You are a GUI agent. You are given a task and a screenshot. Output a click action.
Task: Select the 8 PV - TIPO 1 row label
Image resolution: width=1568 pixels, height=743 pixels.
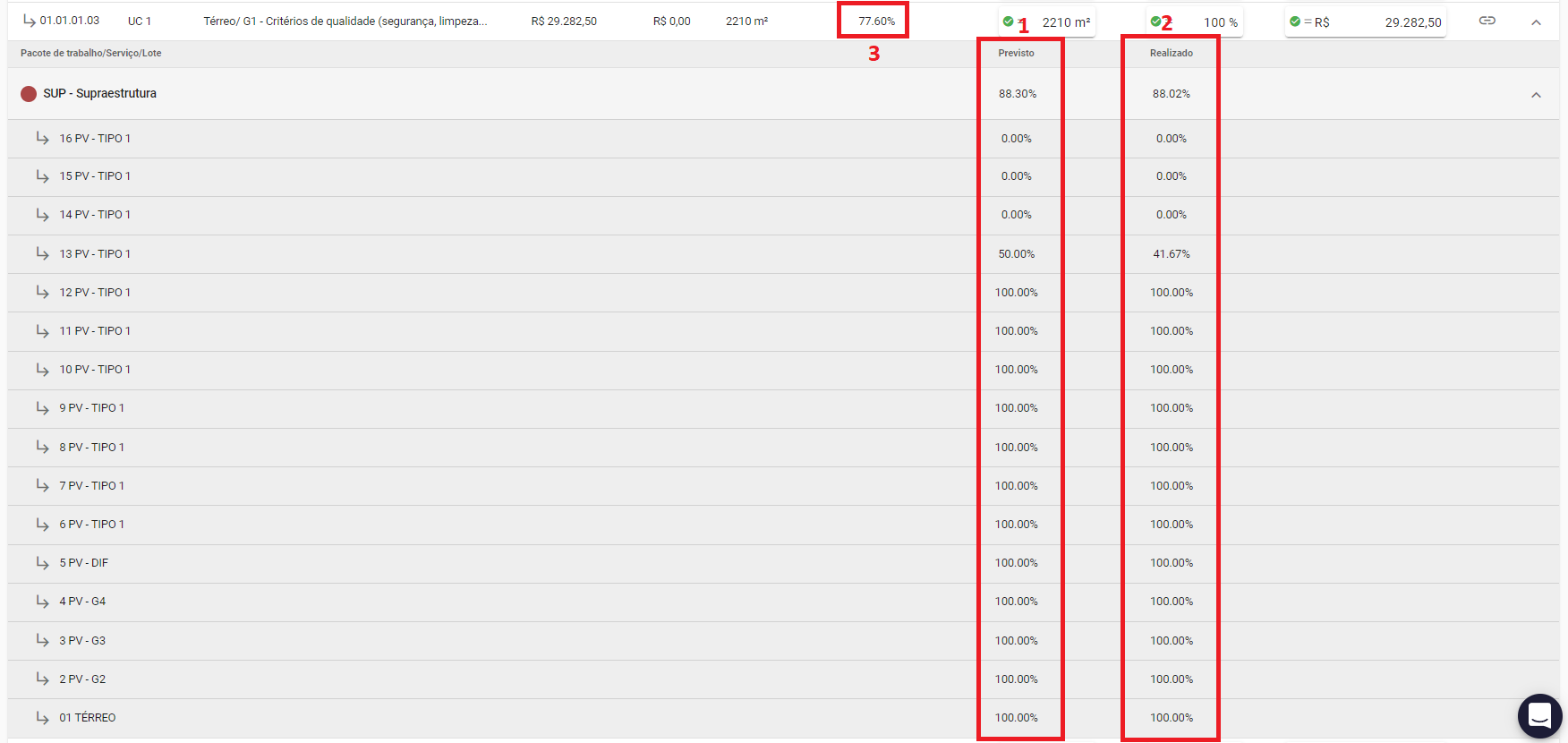click(x=92, y=447)
